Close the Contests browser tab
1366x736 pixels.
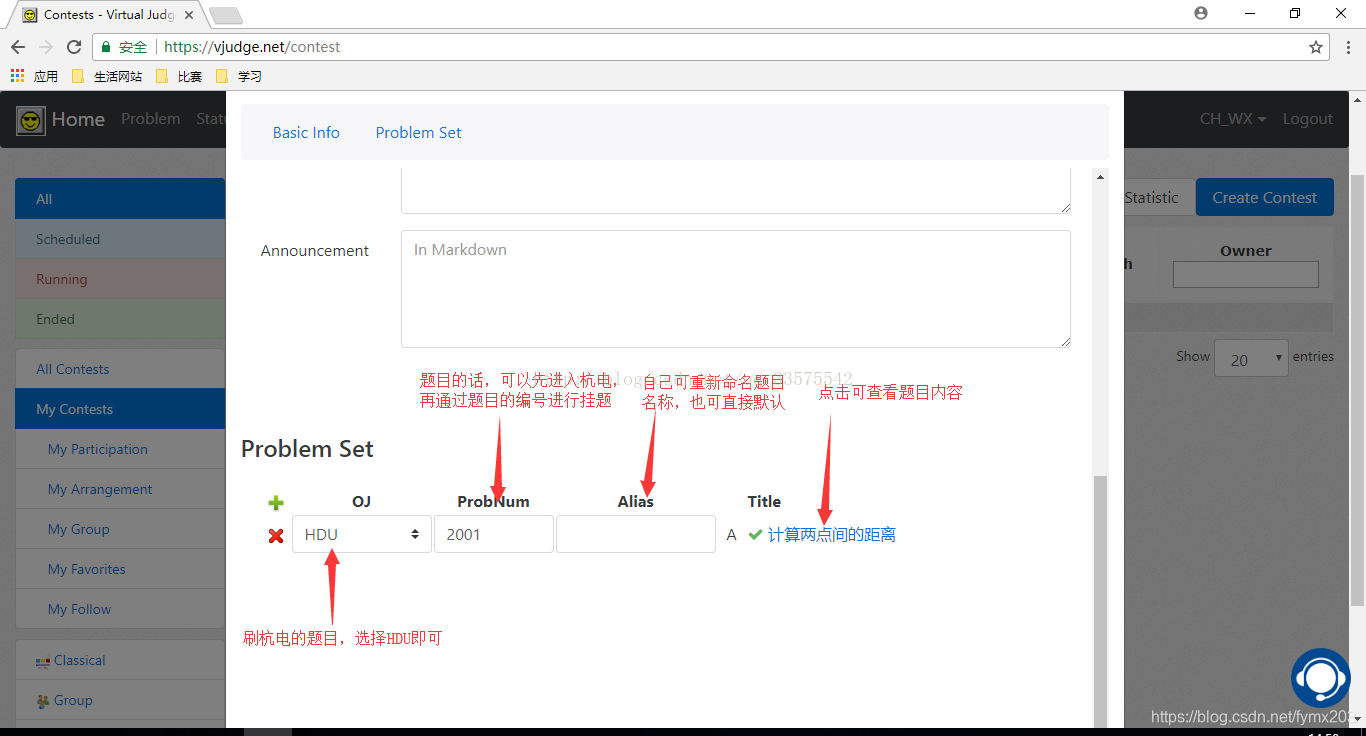pyautogui.click(x=189, y=15)
